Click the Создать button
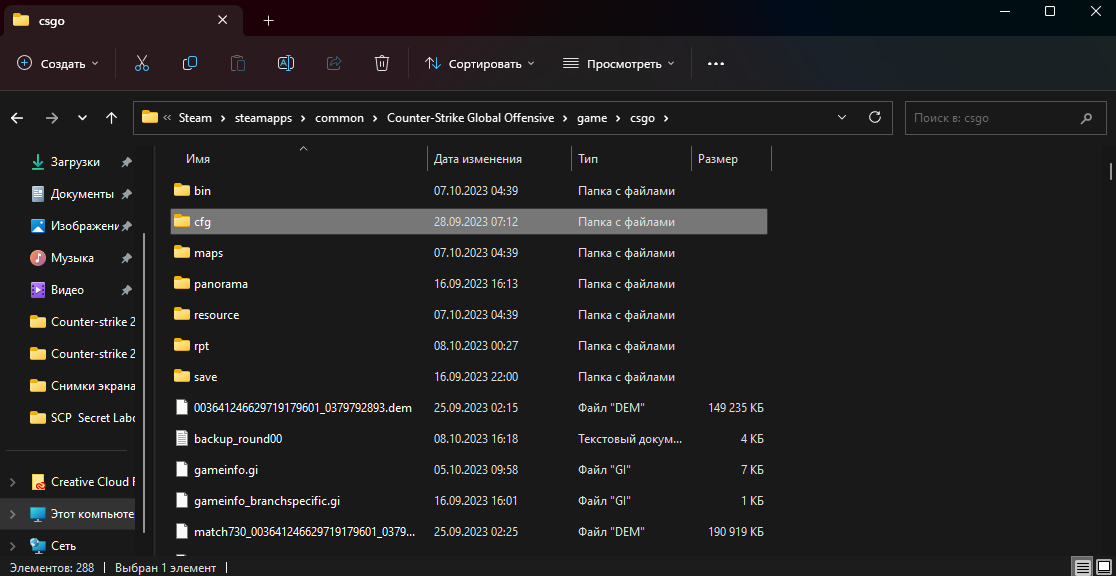The width and height of the screenshot is (1116, 576). (x=58, y=63)
